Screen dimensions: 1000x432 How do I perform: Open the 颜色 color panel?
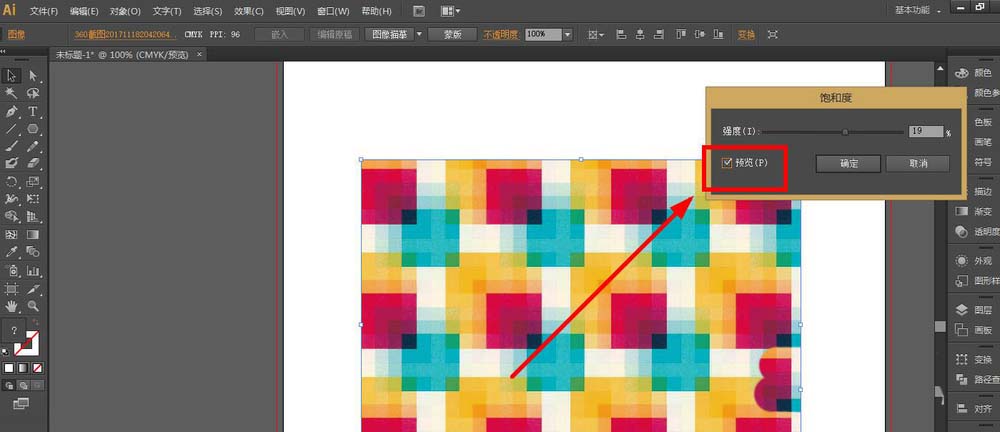(x=976, y=73)
